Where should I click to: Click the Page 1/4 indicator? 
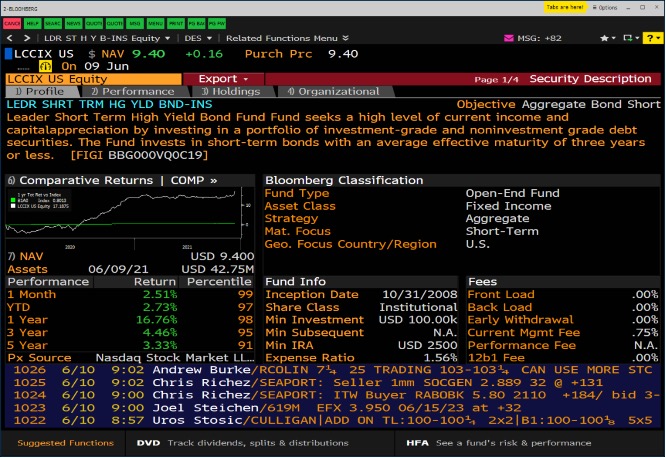(496, 79)
